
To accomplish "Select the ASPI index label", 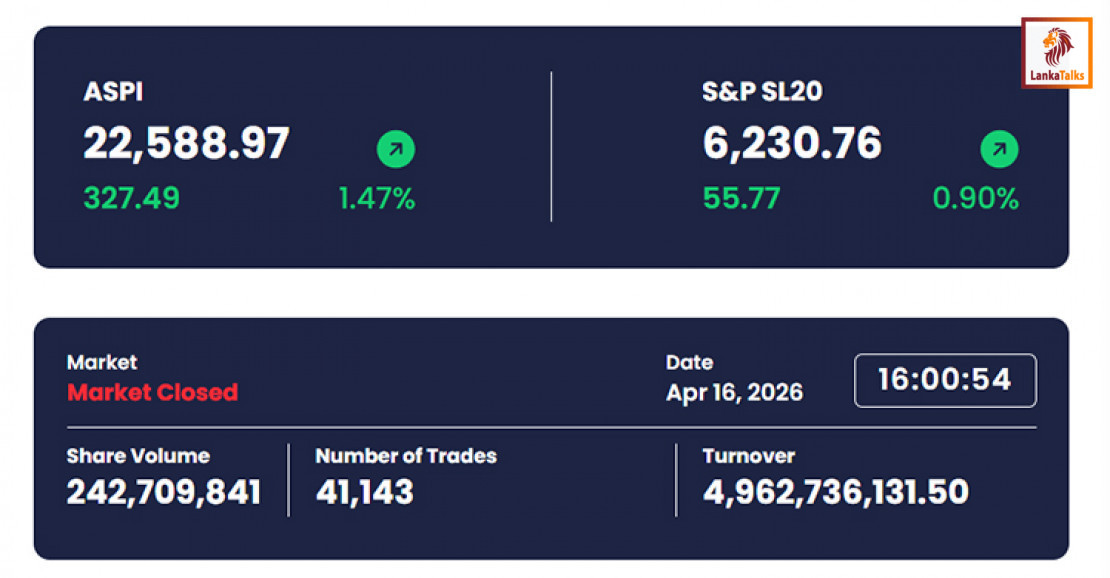I will click(x=113, y=93).
